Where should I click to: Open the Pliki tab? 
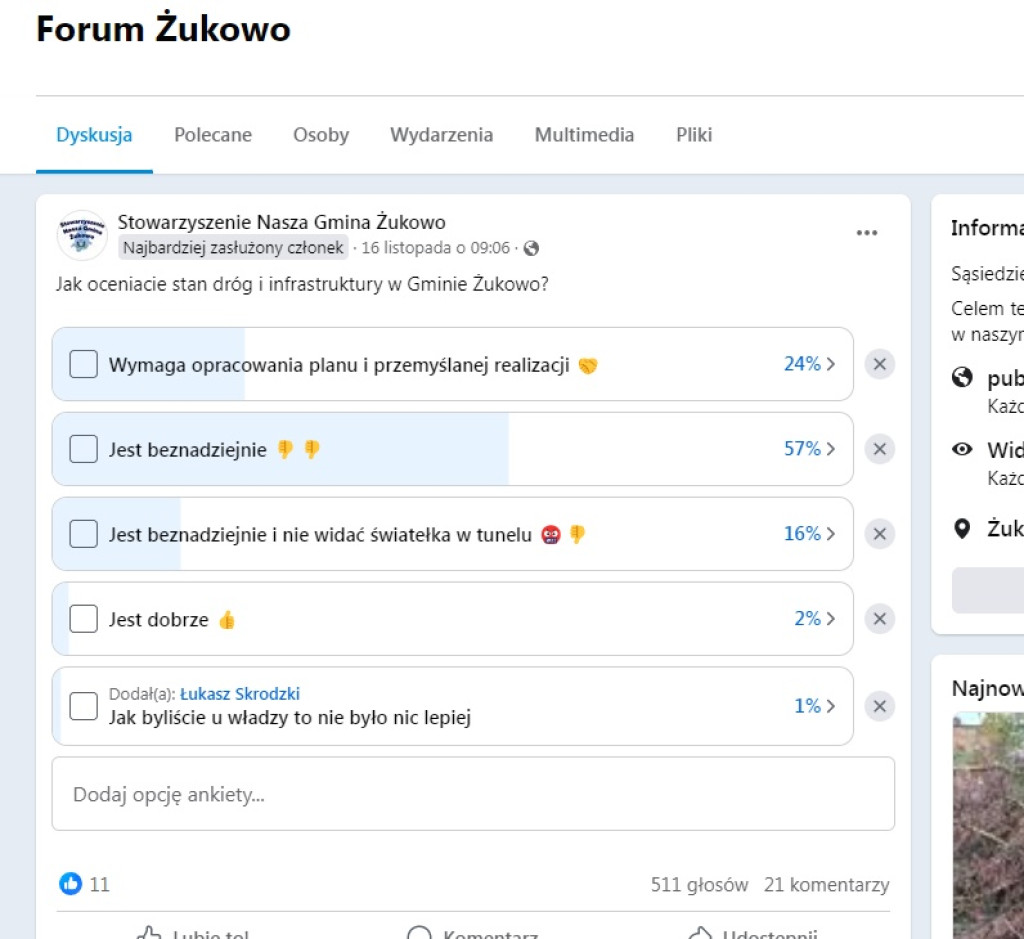[694, 135]
